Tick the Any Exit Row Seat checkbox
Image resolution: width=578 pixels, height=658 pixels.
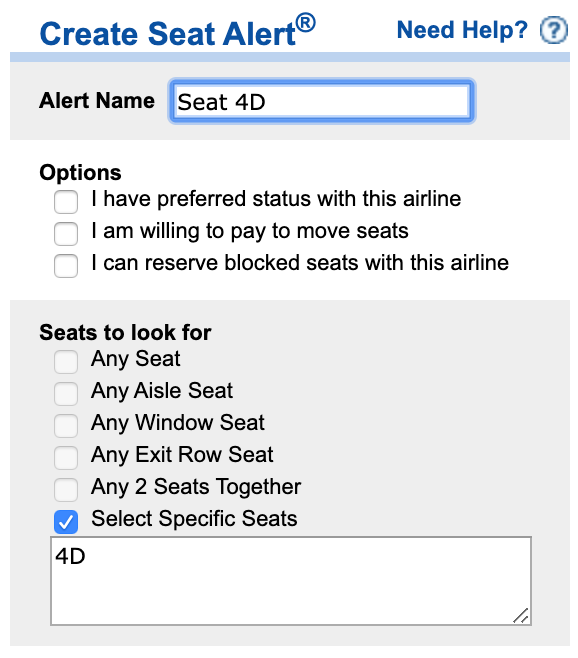[66, 457]
